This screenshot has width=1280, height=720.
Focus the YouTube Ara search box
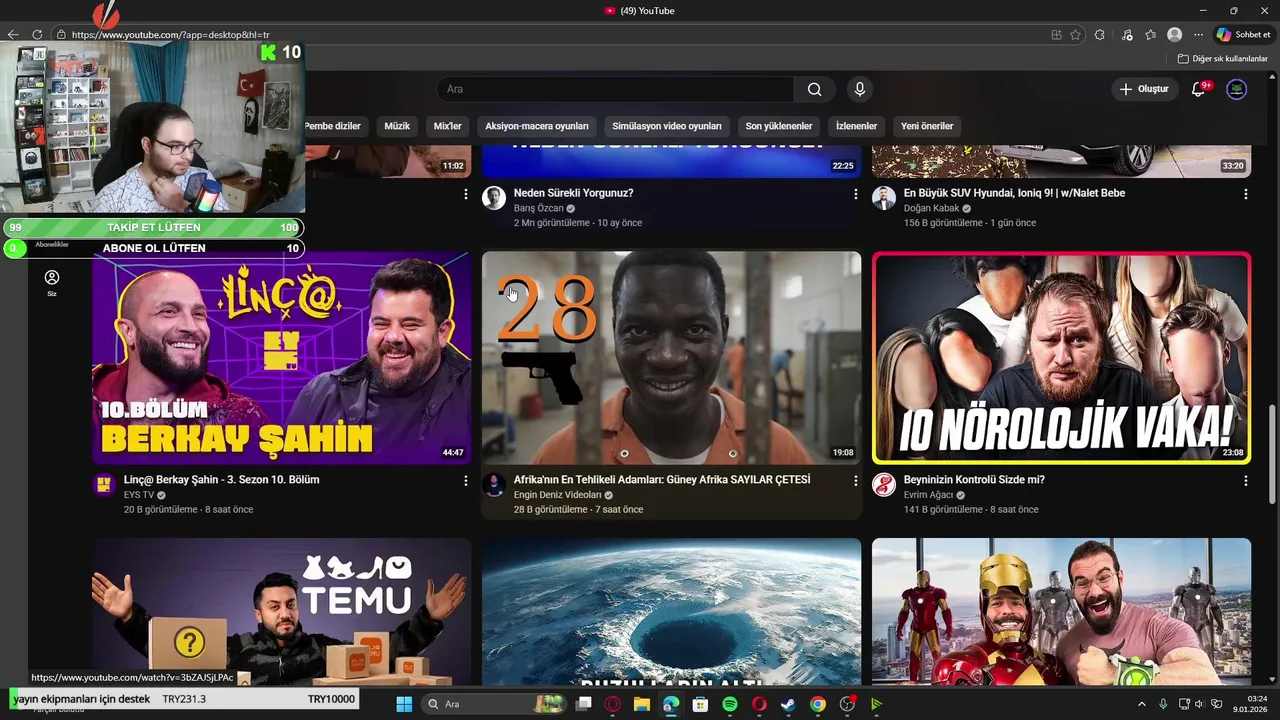click(x=616, y=89)
